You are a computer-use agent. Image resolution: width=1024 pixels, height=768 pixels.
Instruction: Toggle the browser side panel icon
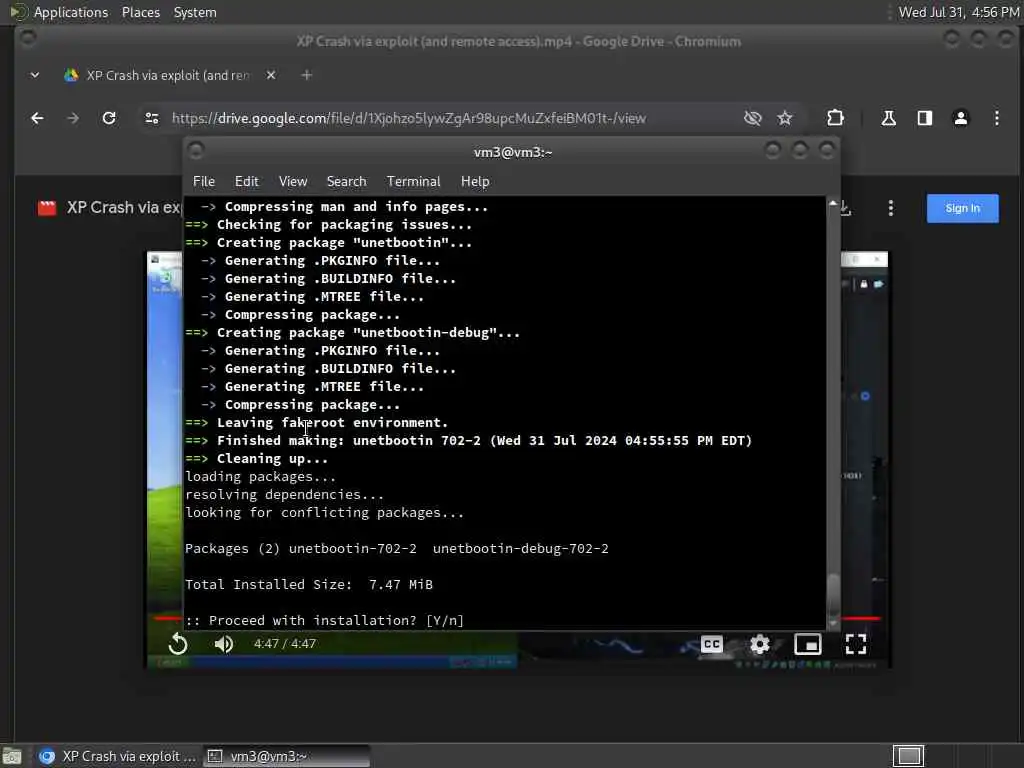(925, 118)
